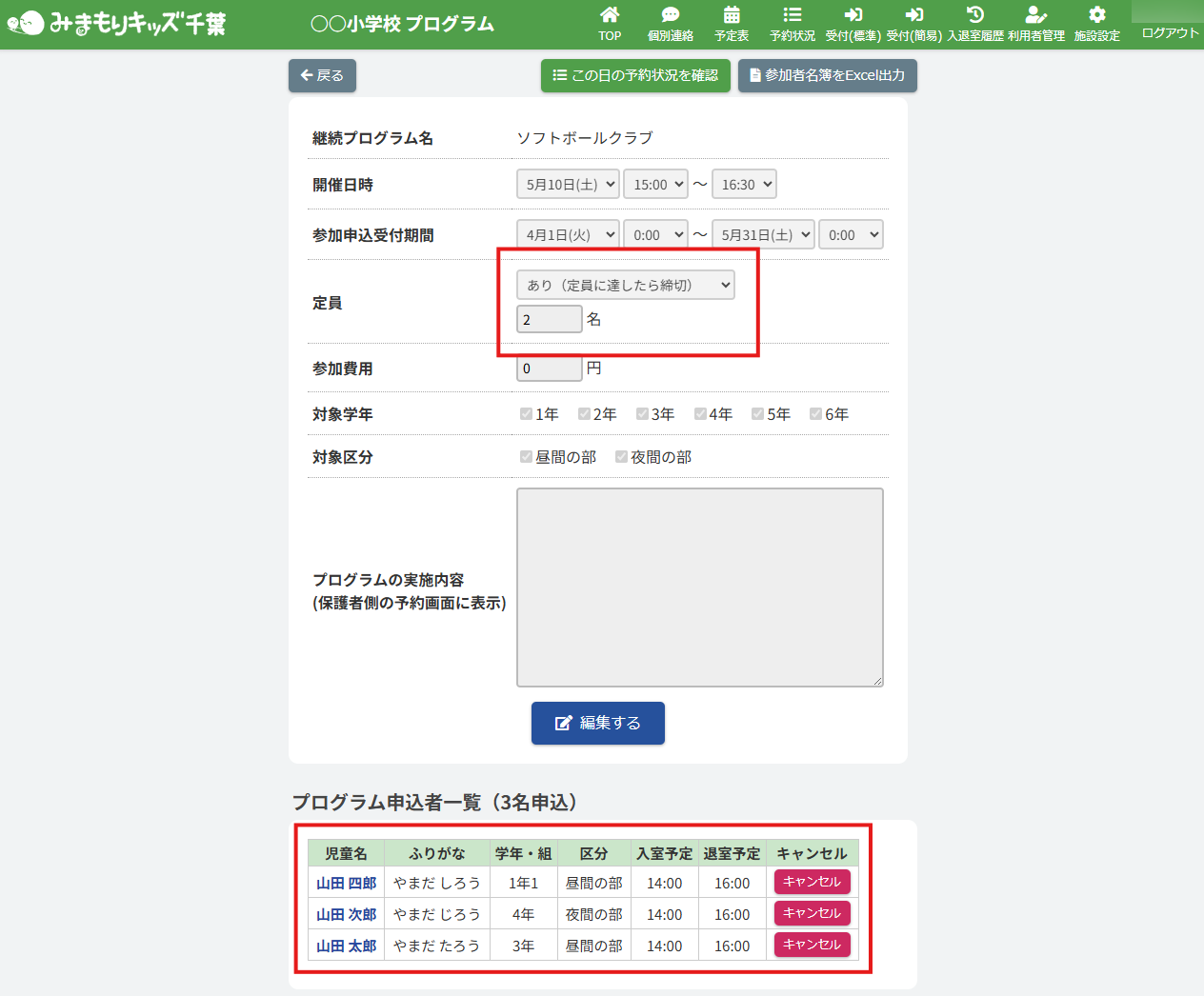Click ログアウト in the top bar

tap(1170, 32)
